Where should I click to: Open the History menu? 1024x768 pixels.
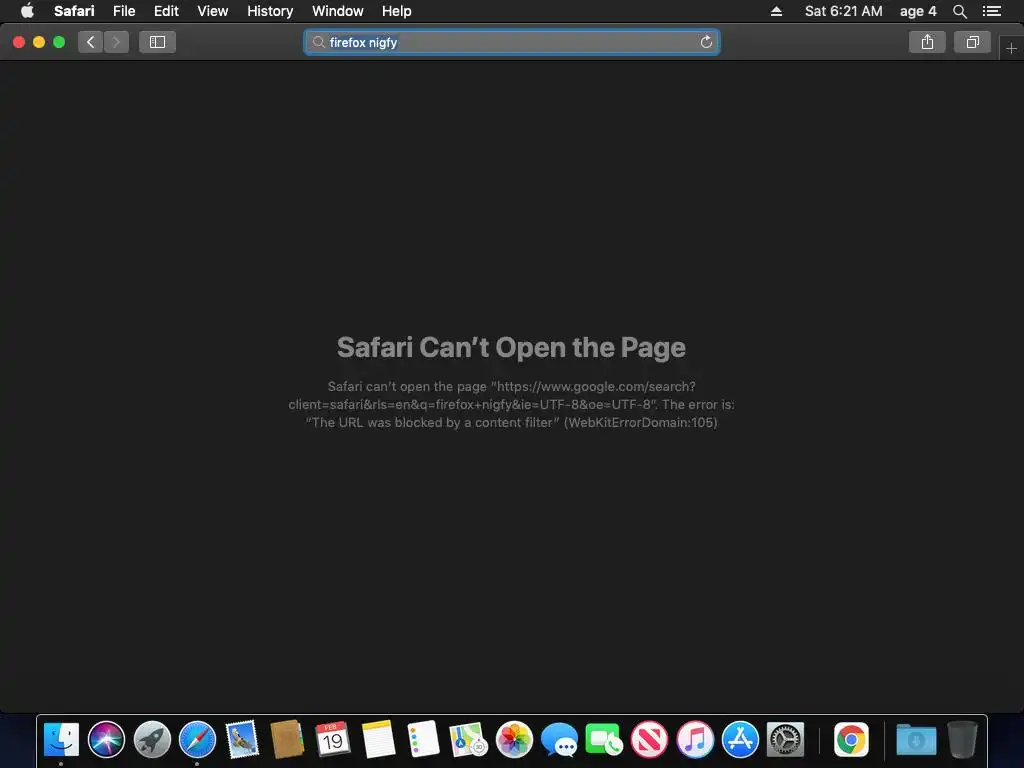270,11
